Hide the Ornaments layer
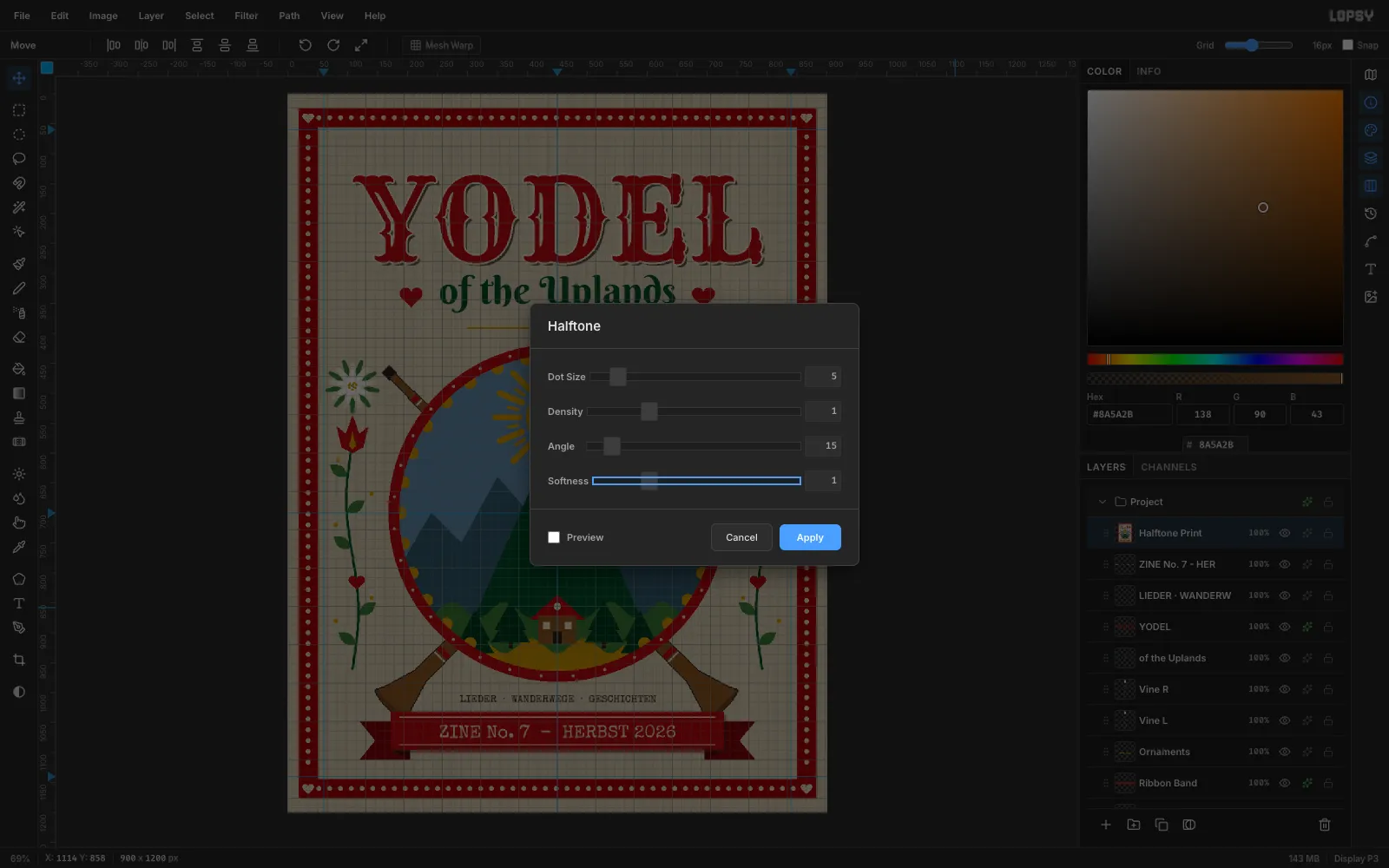The height and width of the screenshot is (868, 1389). pyautogui.click(x=1285, y=752)
